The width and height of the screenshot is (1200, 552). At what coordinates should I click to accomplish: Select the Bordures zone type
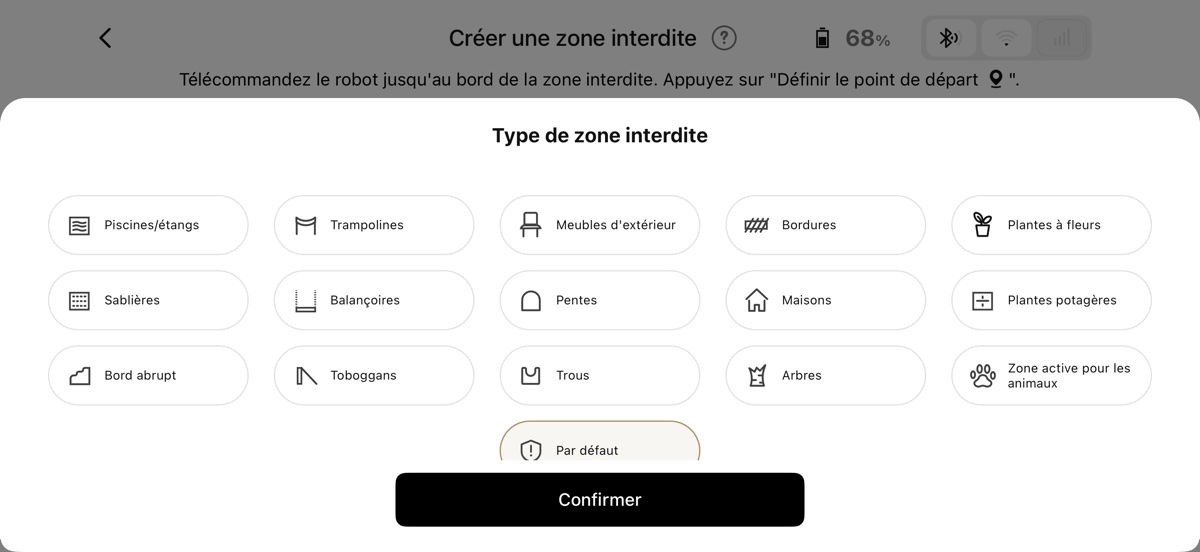[826, 225]
